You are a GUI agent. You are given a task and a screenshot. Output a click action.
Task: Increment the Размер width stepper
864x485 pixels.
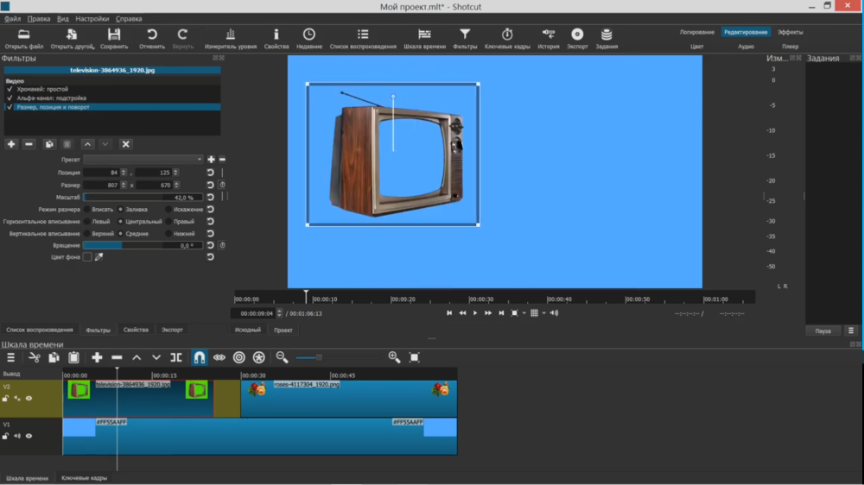tap(123, 183)
